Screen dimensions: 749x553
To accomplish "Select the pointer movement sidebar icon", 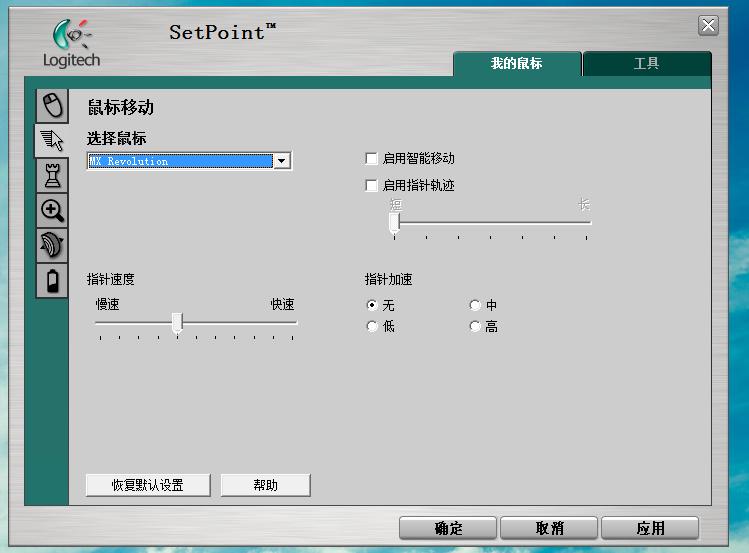I will click(52, 140).
